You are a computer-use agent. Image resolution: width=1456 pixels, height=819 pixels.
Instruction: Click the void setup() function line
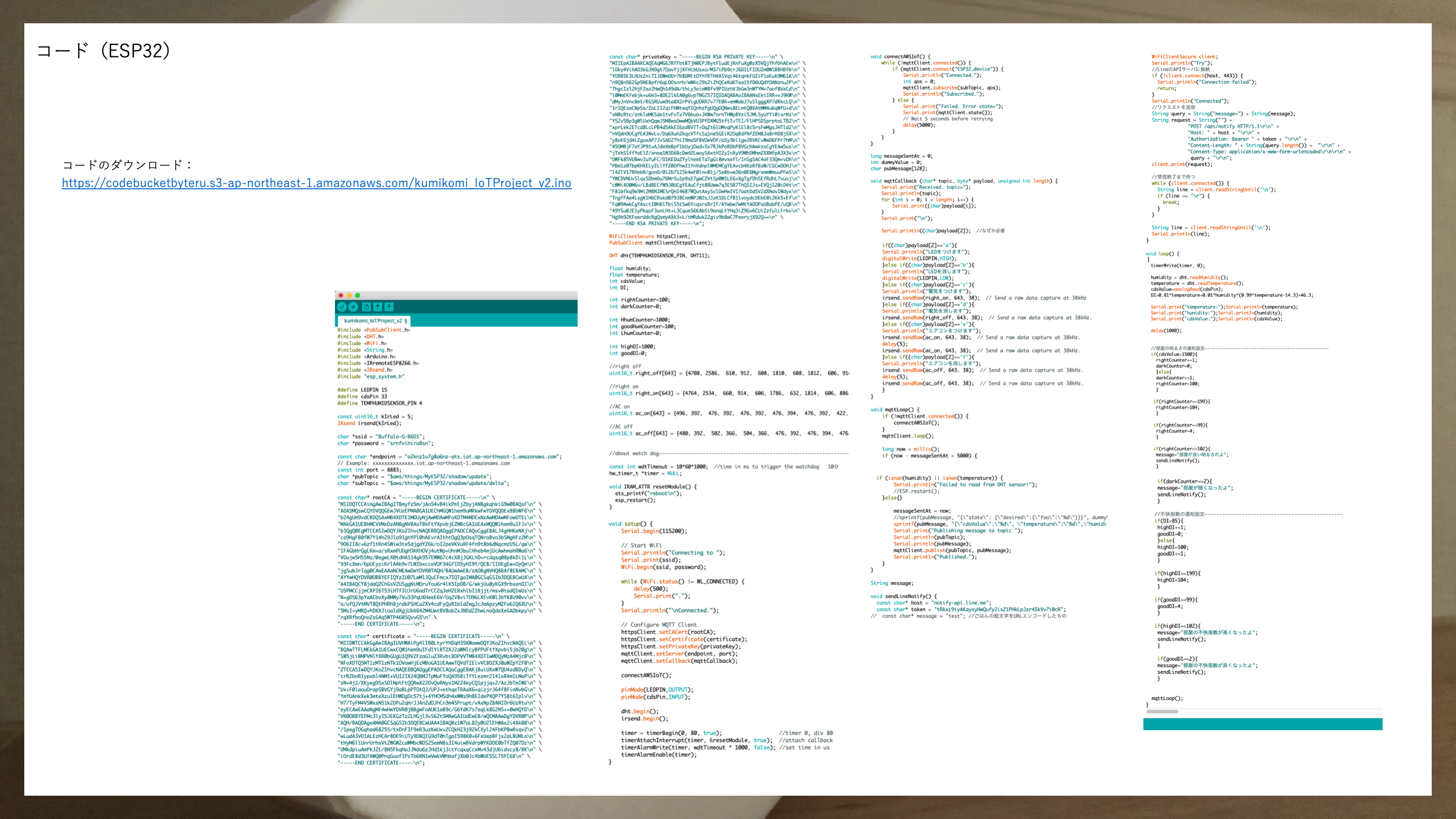click(x=630, y=524)
